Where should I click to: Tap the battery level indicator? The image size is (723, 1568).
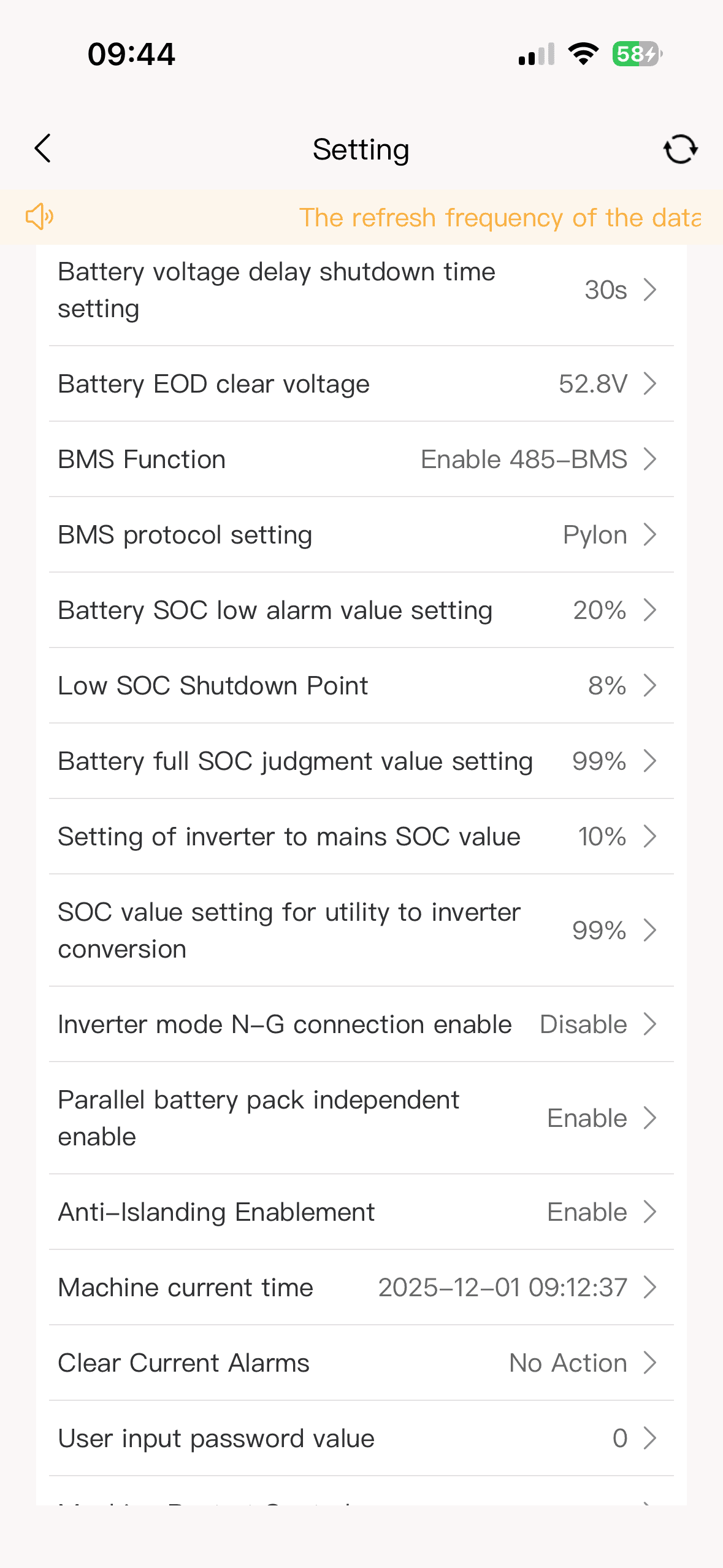[x=637, y=54]
